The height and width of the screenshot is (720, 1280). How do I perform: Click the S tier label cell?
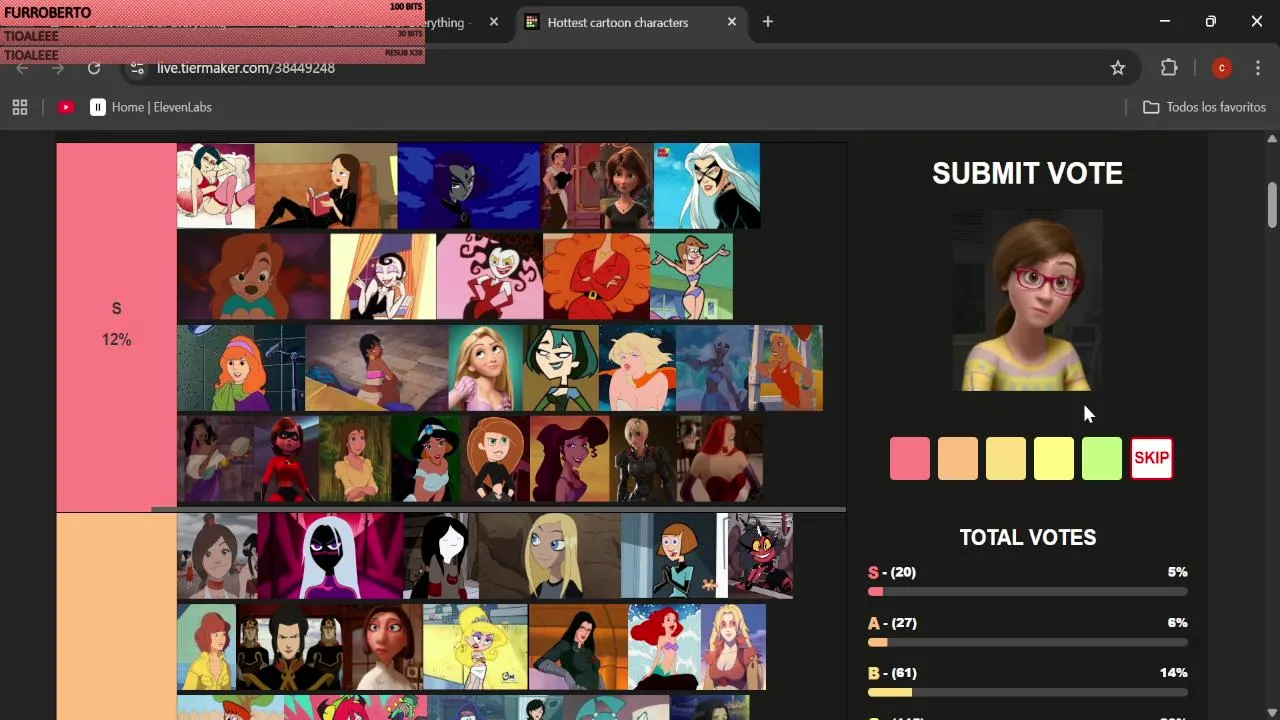click(x=116, y=327)
